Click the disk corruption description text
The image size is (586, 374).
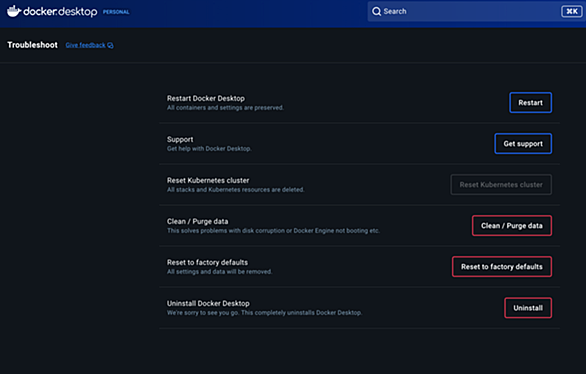[x=273, y=231]
